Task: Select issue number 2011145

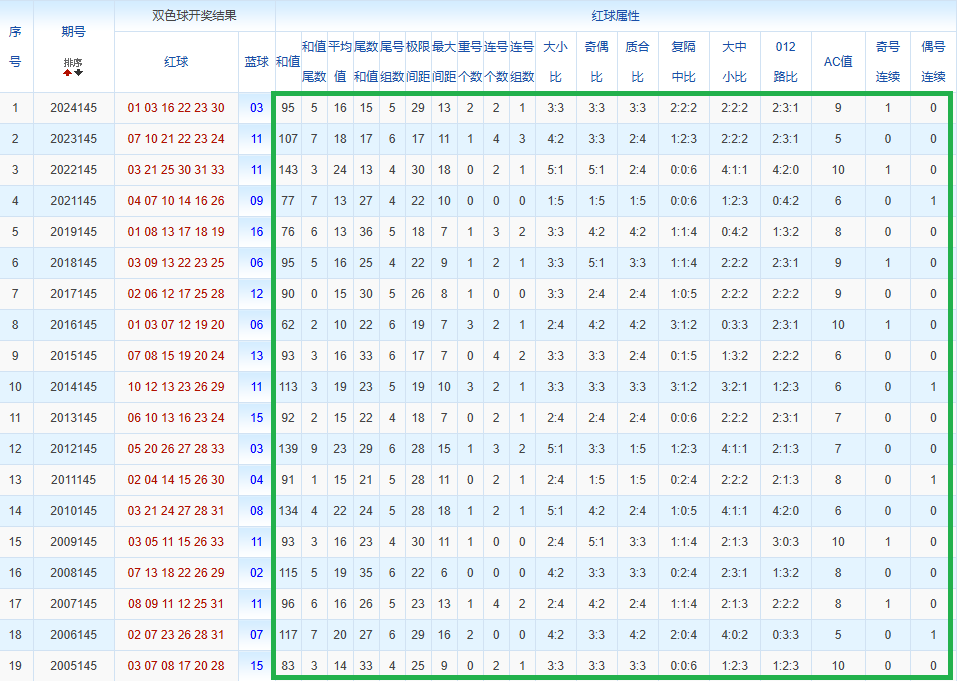Action: 73,480
